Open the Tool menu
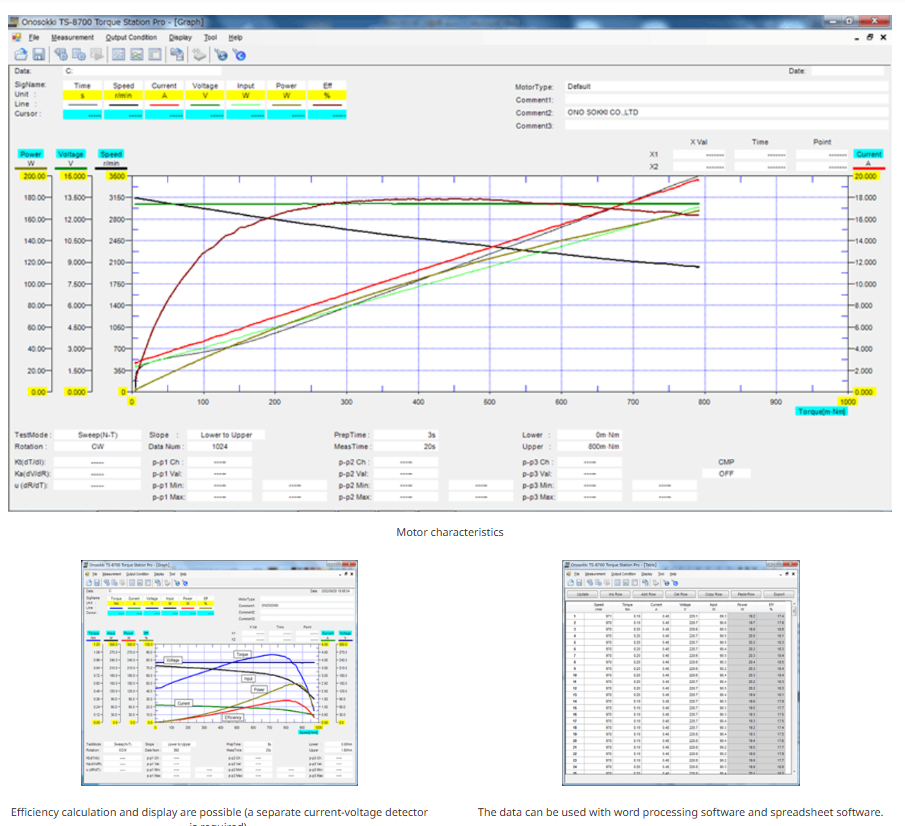The image size is (905, 826). click(x=210, y=38)
